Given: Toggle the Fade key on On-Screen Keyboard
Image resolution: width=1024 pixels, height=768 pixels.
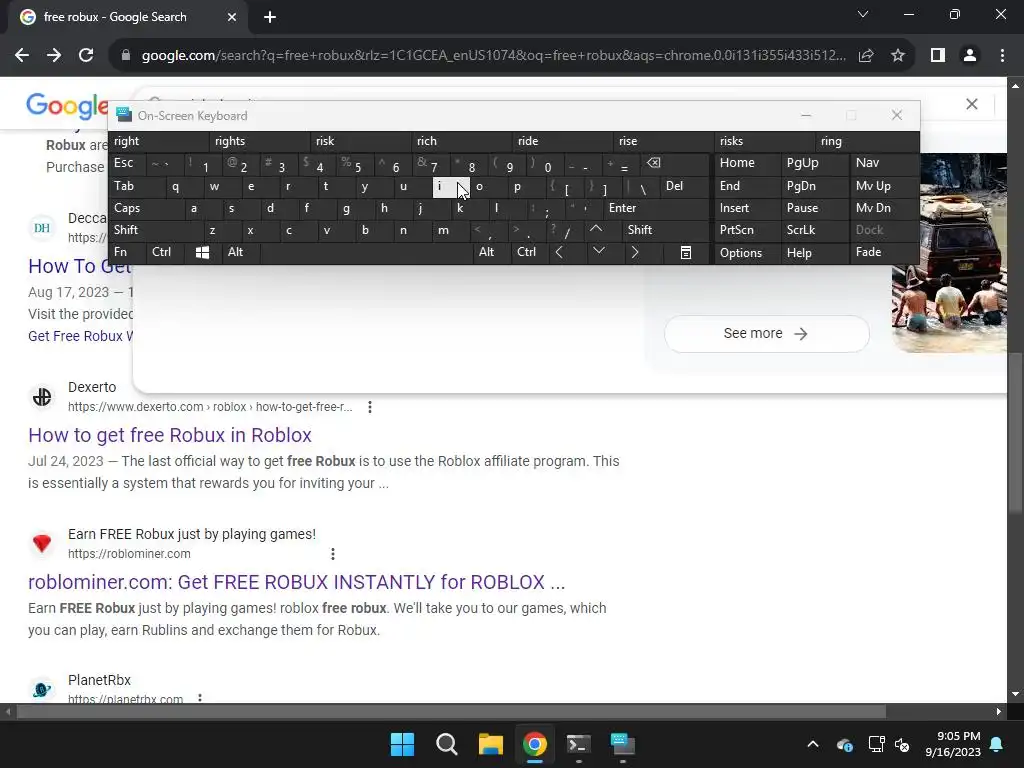Looking at the screenshot, I should (883, 252).
